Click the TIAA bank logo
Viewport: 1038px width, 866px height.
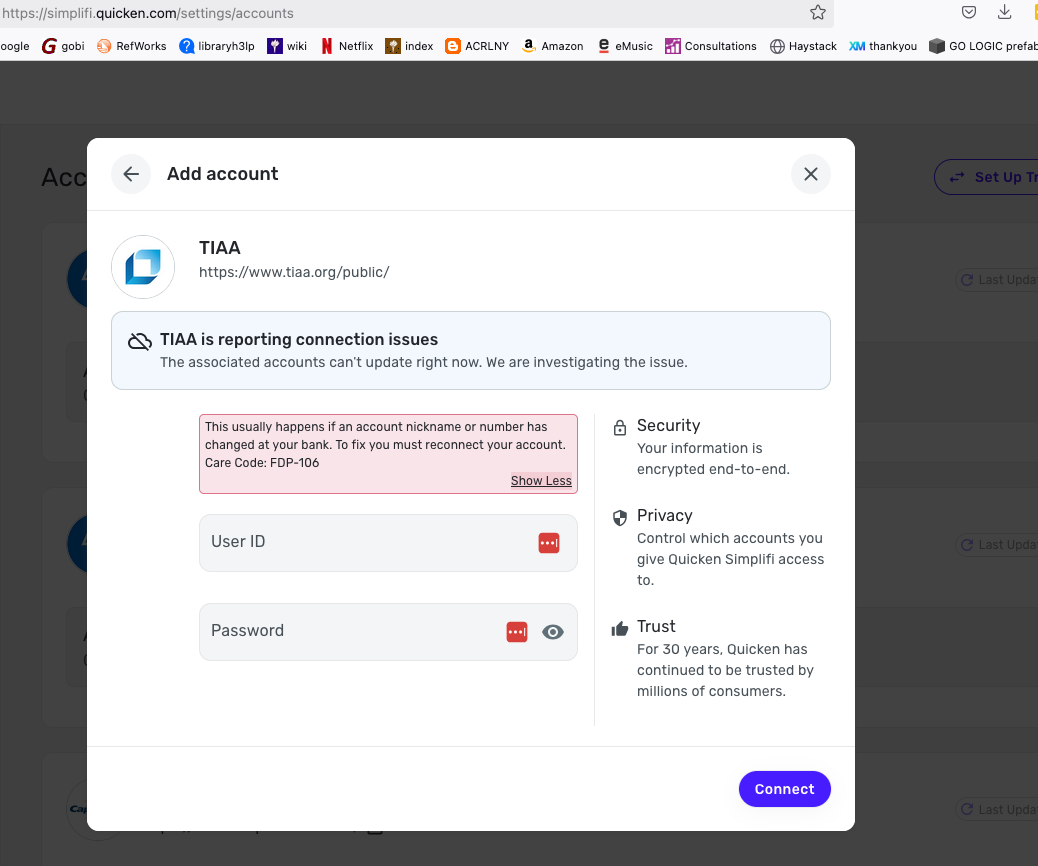[x=143, y=267]
